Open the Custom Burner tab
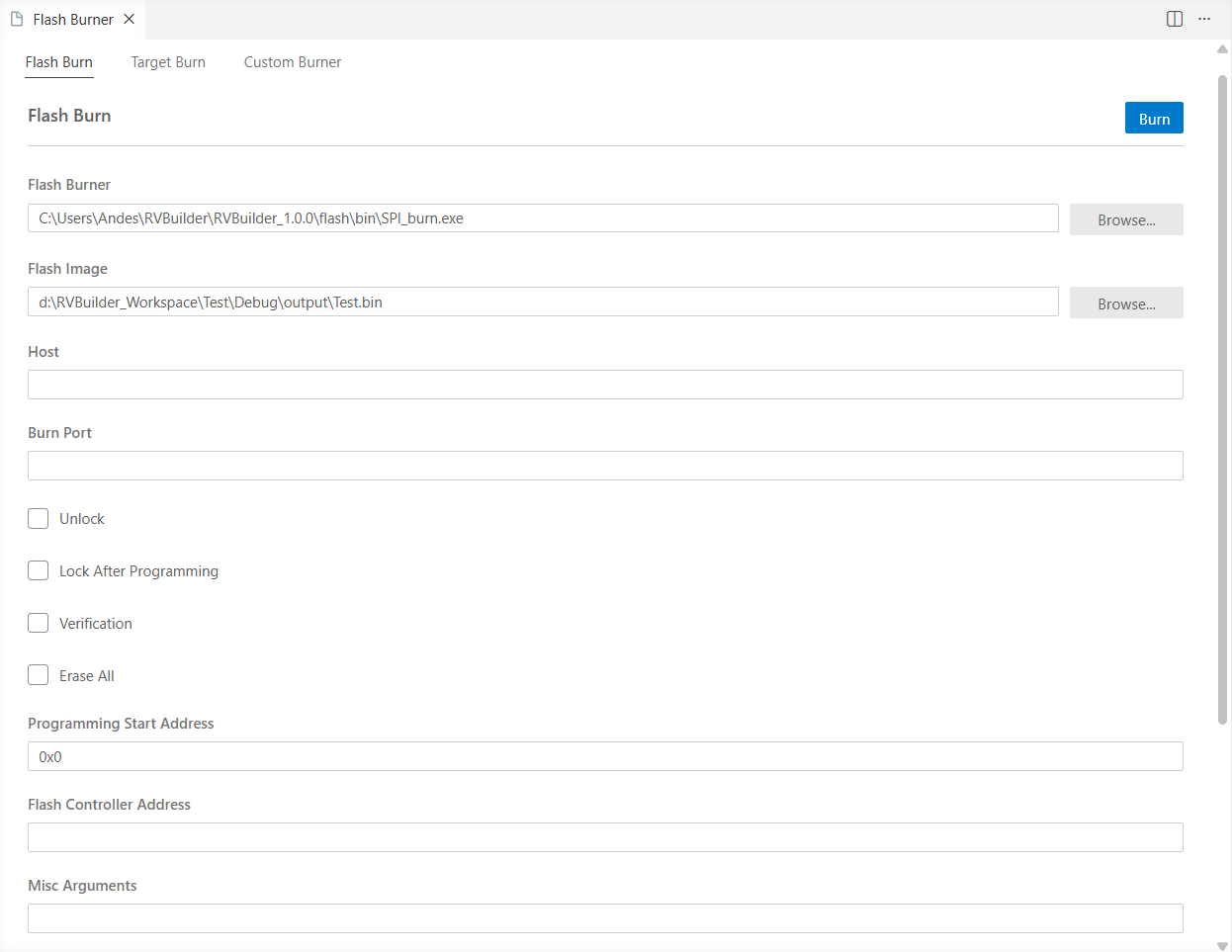1232x952 pixels. coord(292,61)
